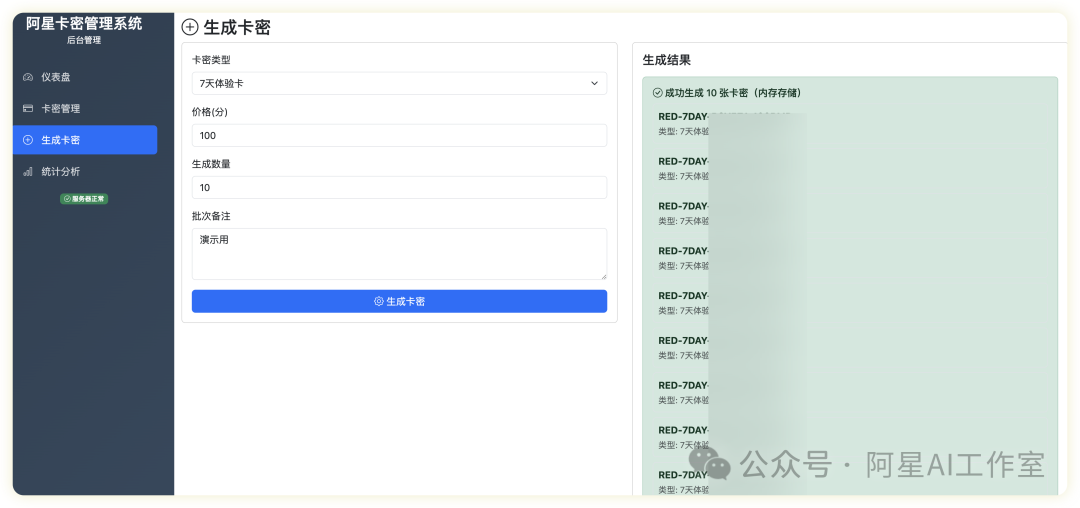Viewport: 1080px width, 508px height.
Task: Click the 阿星卡密管理系统 title
Action: point(85,23)
